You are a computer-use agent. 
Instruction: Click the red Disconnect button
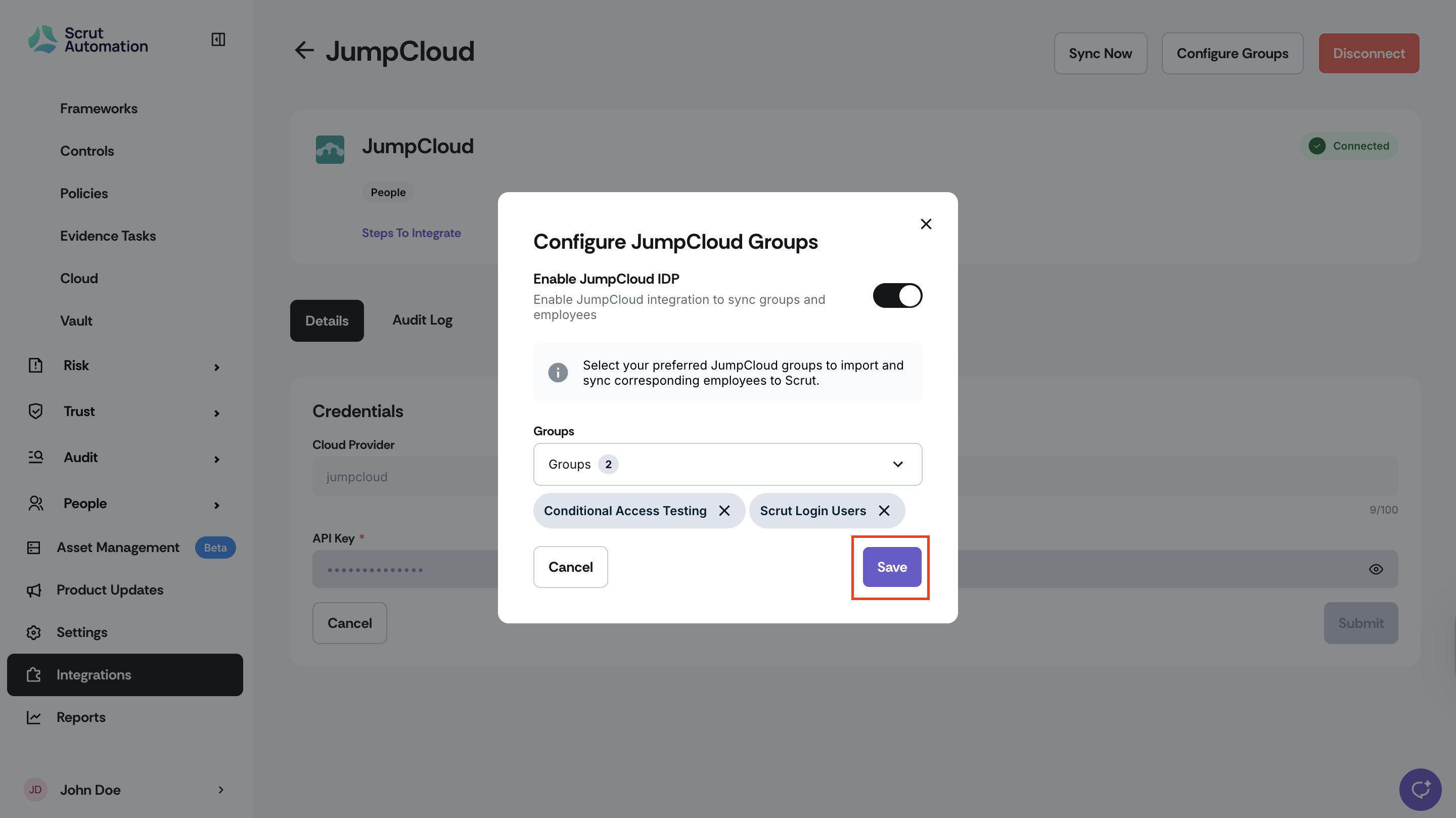pos(1369,53)
